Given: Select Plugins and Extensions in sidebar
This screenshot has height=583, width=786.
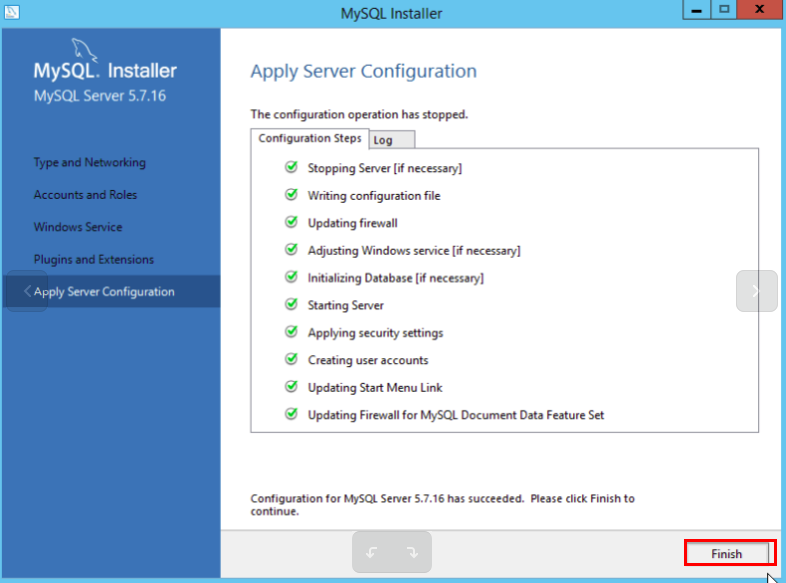Looking at the screenshot, I should coord(94,259).
